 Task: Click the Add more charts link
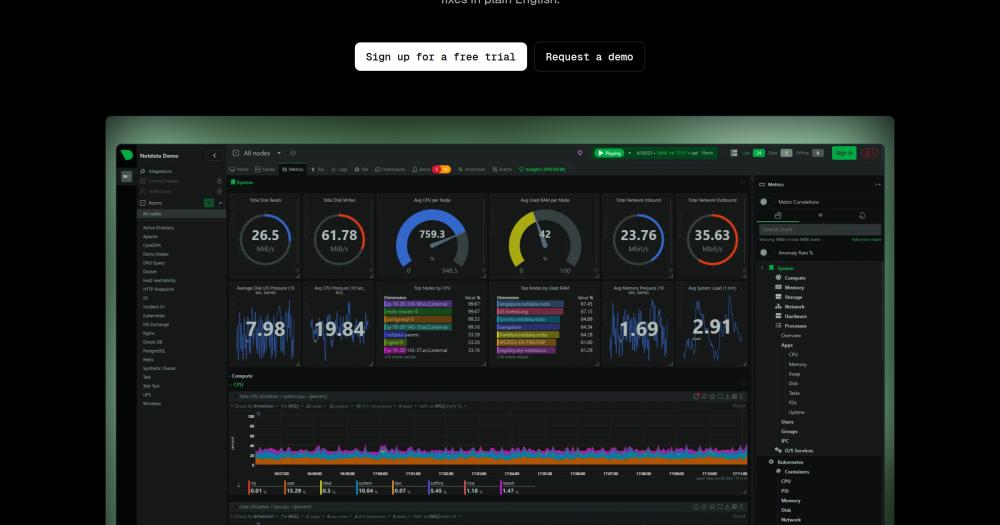coord(866,240)
